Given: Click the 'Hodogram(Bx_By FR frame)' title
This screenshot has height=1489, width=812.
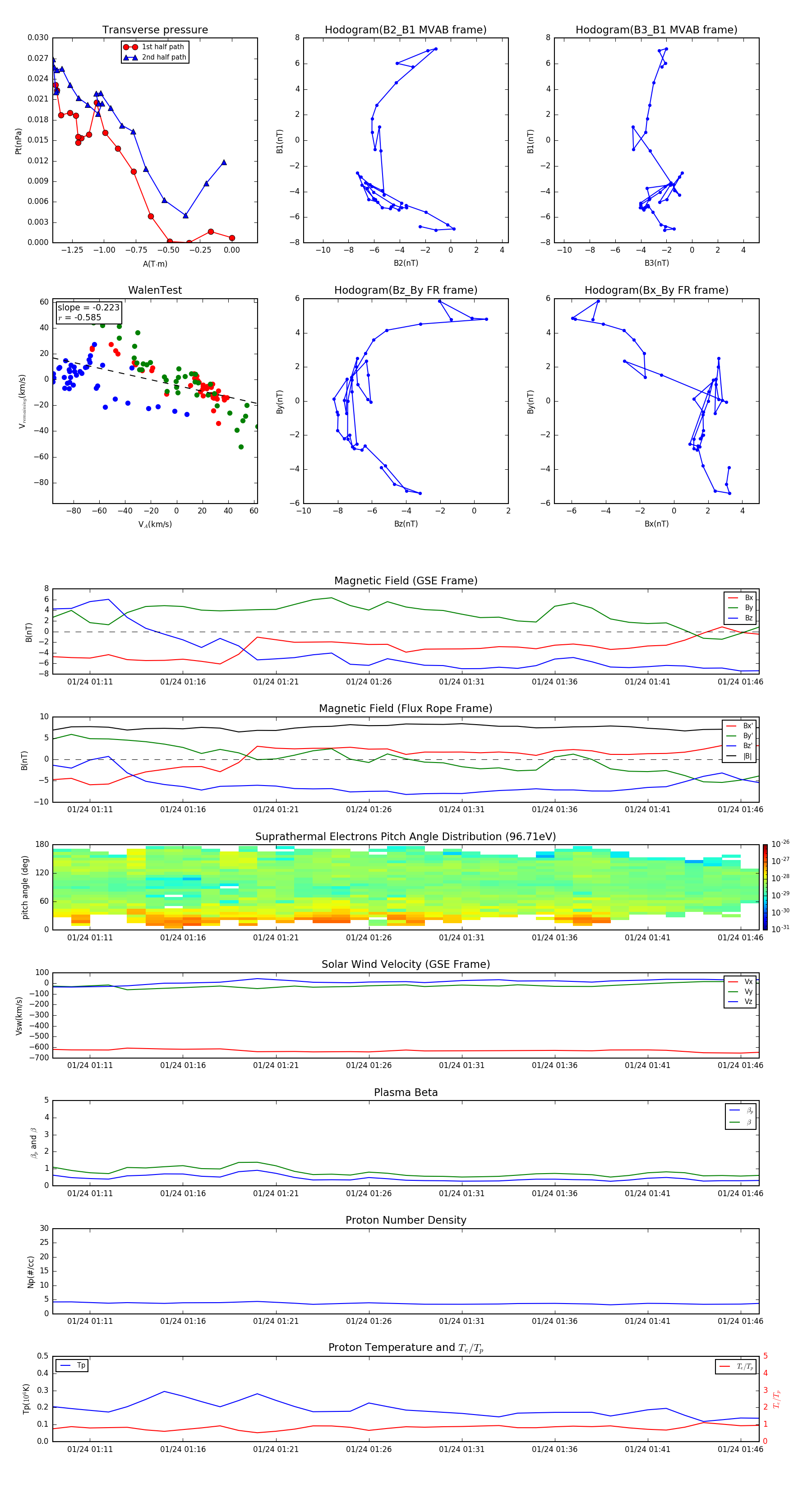Looking at the screenshot, I should [x=656, y=290].
